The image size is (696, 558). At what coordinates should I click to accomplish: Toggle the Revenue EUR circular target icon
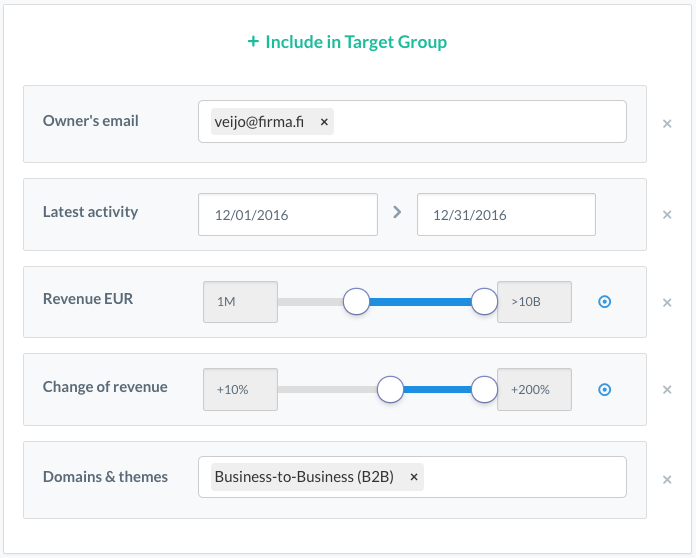pos(604,302)
